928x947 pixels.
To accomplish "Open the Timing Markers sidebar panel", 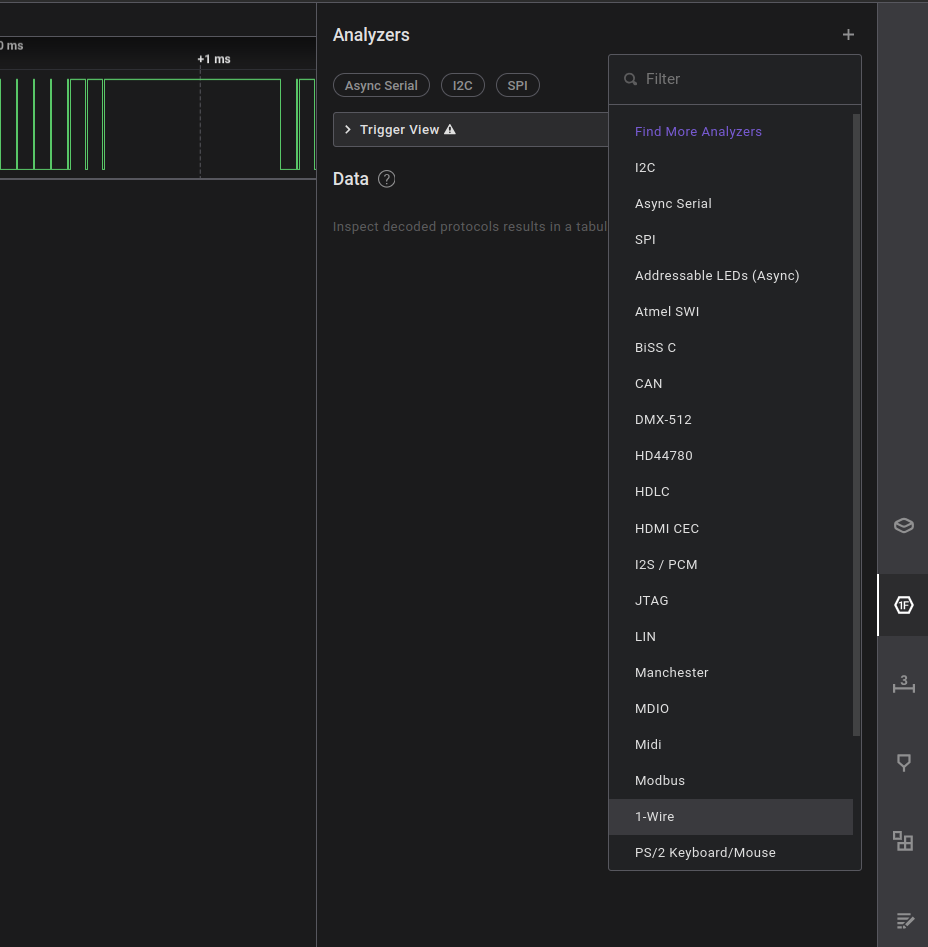I will pos(903,763).
